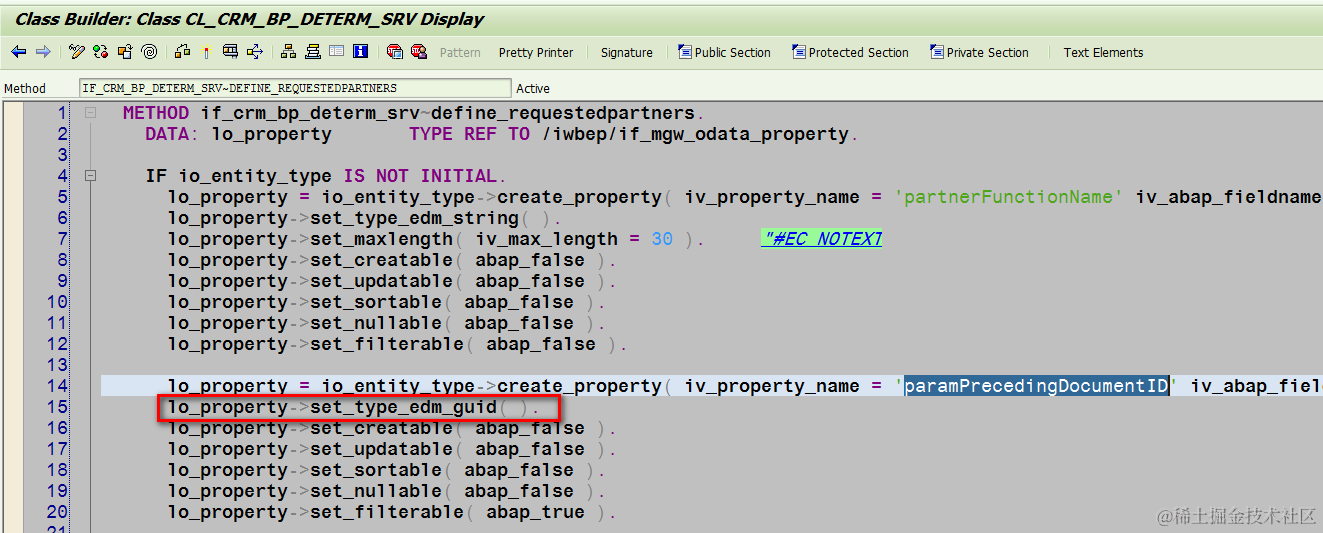Click /iwbep/if_mgw_odata_property type on line 2
The image size is (1323, 533).
pos(695,134)
